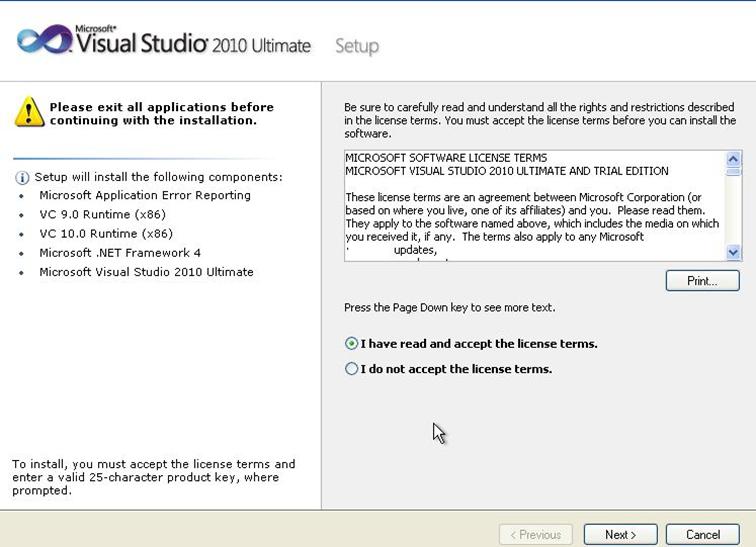Image resolution: width=756 pixels, height=547 pixels.
Task: Select 'I do not accept the license terms'
Action: (x=351, y=369)
